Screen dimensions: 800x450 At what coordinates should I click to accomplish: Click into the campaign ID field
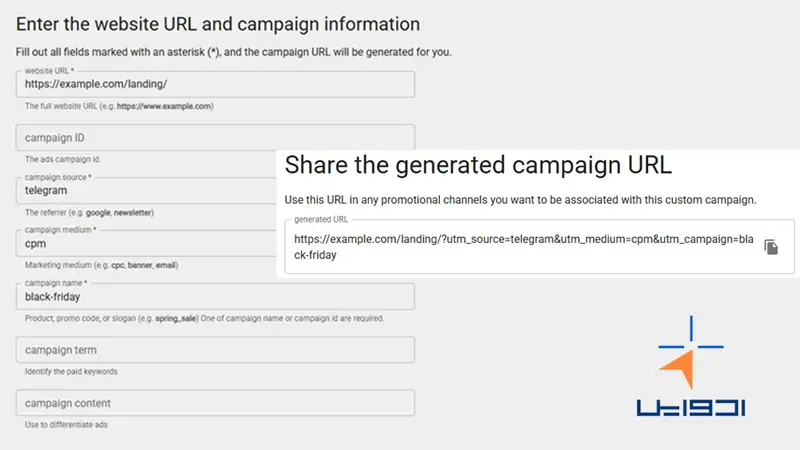click(x=215, y=137)
